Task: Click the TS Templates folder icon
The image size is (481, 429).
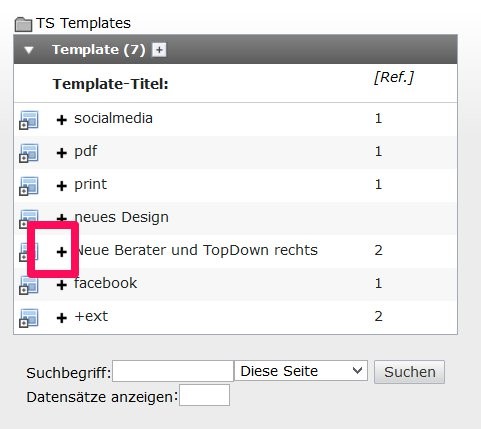Action: 23,25
